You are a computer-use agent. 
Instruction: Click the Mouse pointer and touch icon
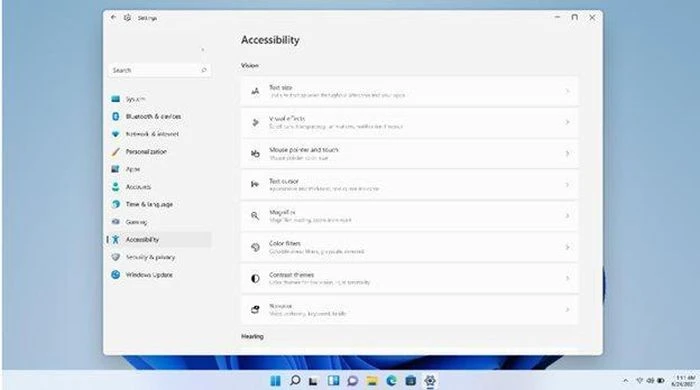click(255, 154)
